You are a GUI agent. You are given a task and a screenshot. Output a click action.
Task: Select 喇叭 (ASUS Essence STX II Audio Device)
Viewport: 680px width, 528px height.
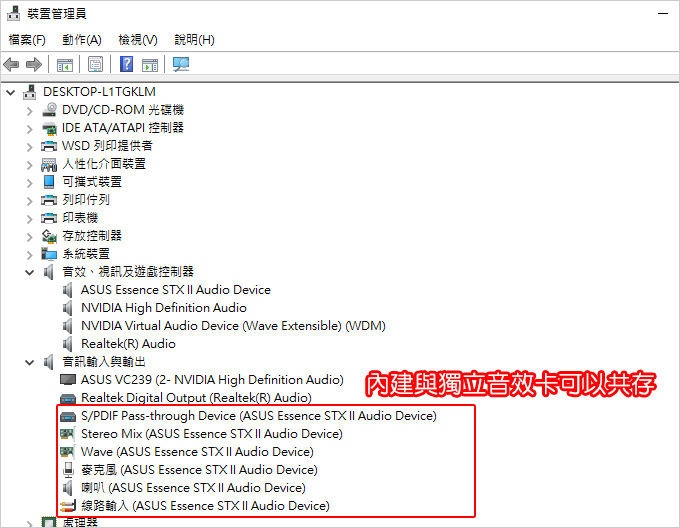(x=193, y=488)
